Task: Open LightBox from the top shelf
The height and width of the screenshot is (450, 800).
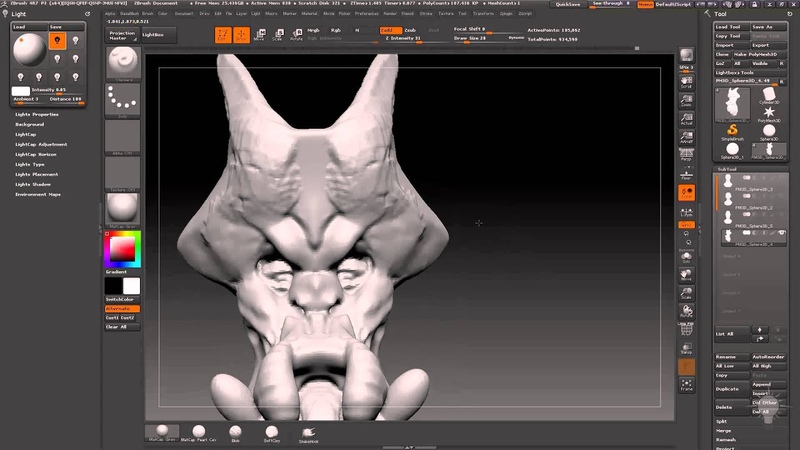Action: point(158,35)
